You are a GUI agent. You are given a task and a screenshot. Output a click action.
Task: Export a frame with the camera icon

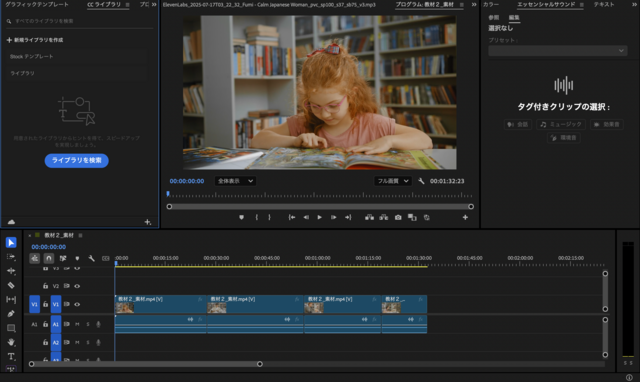[x=398, y=218]
